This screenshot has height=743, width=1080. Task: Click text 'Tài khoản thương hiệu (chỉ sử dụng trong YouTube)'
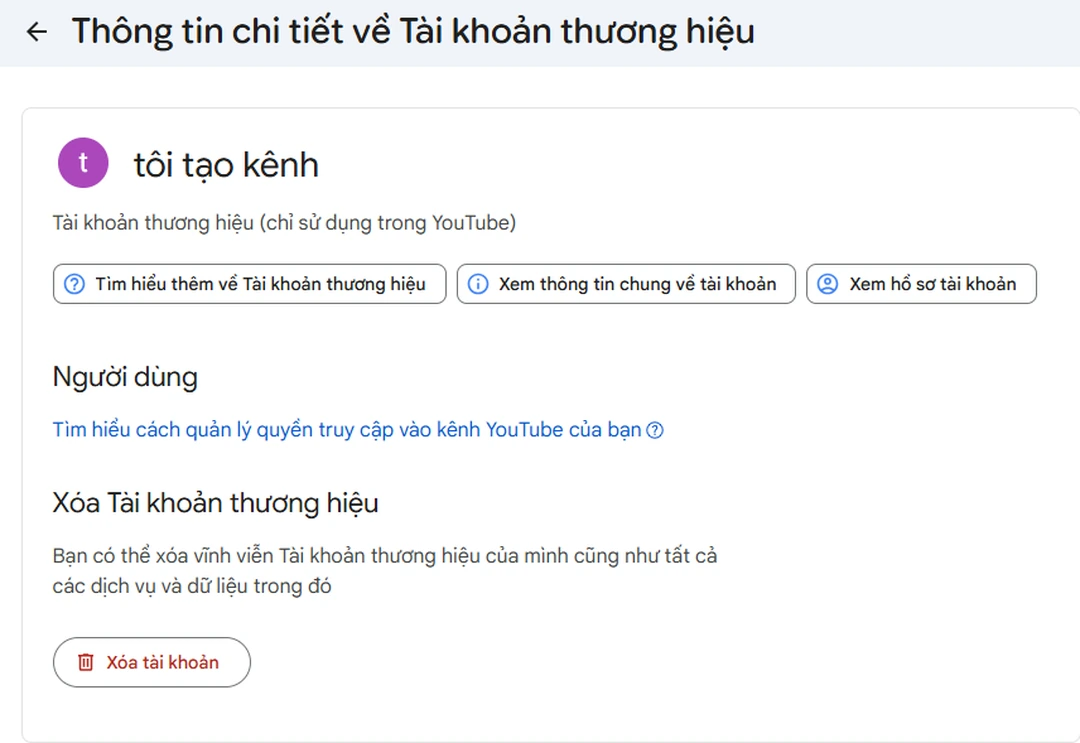pyautogui.click(x=284, y=223)
